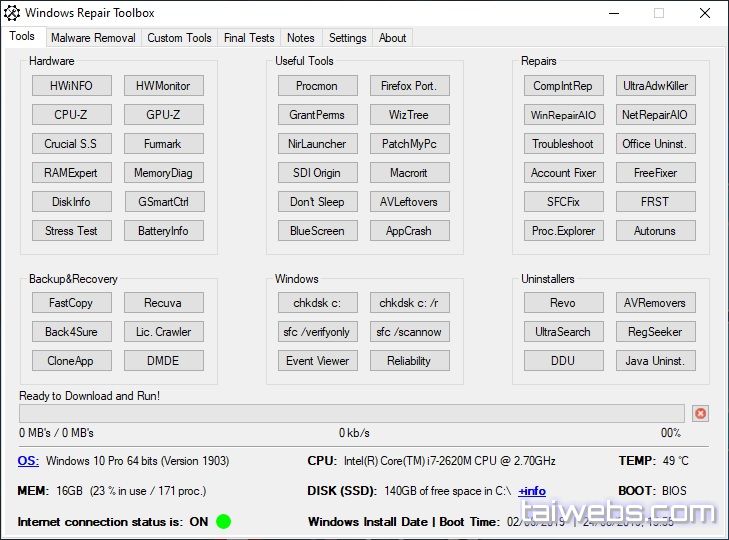Click the app icon in title bar

[x=12, y=13]
